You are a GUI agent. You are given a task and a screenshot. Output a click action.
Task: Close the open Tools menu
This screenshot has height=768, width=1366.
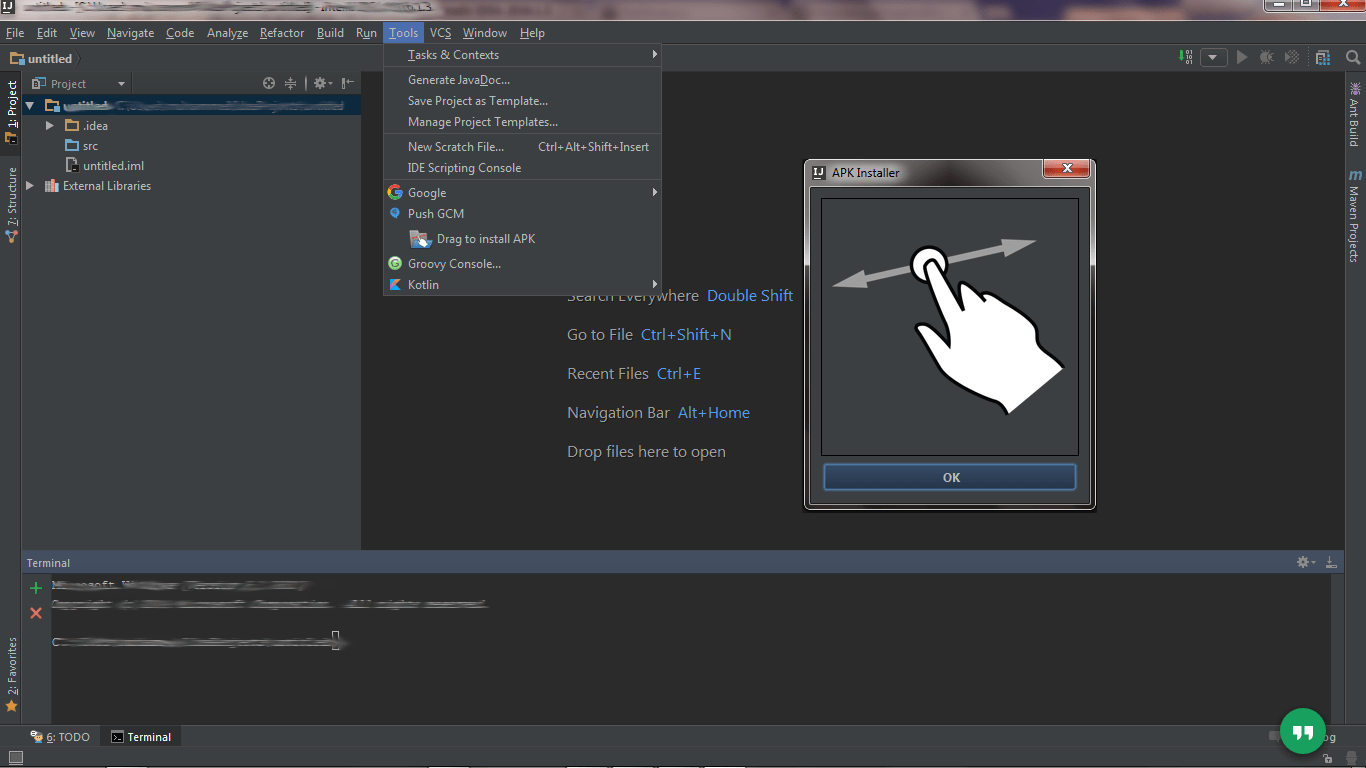pos(404,33)
